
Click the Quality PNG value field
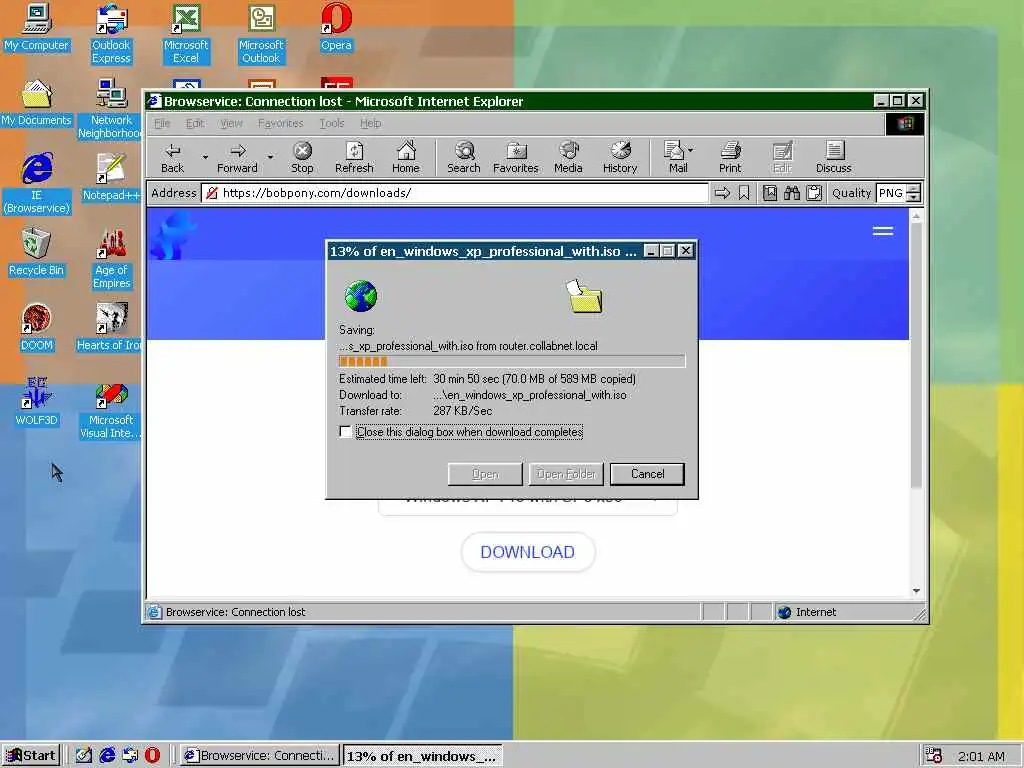pos(891,193)
